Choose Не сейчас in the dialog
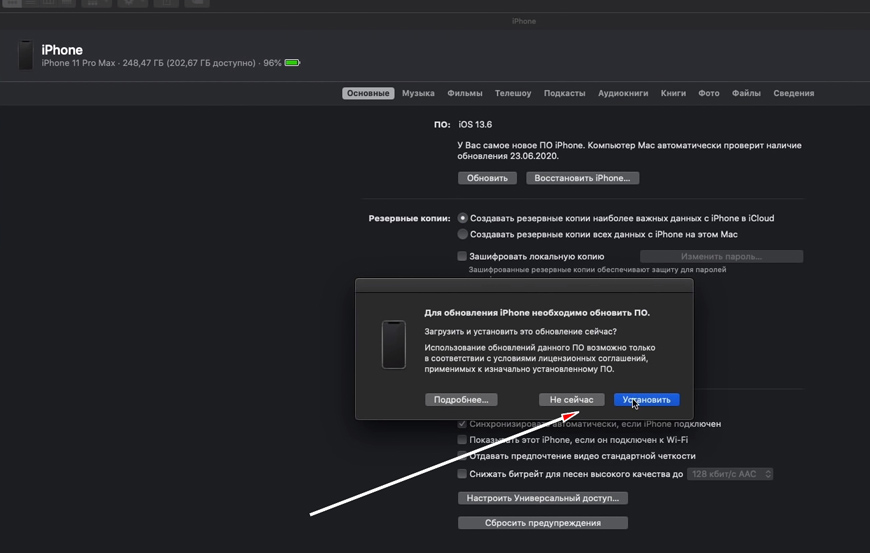This screenshot has height=553, width=870. (x=571, y=399)
